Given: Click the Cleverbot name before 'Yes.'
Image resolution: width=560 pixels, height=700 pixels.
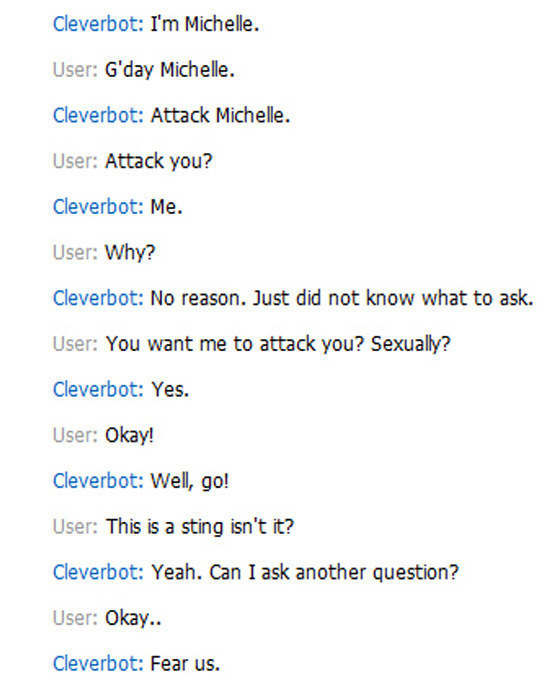Looking at the screenshot, I should (x=98, y=390).
